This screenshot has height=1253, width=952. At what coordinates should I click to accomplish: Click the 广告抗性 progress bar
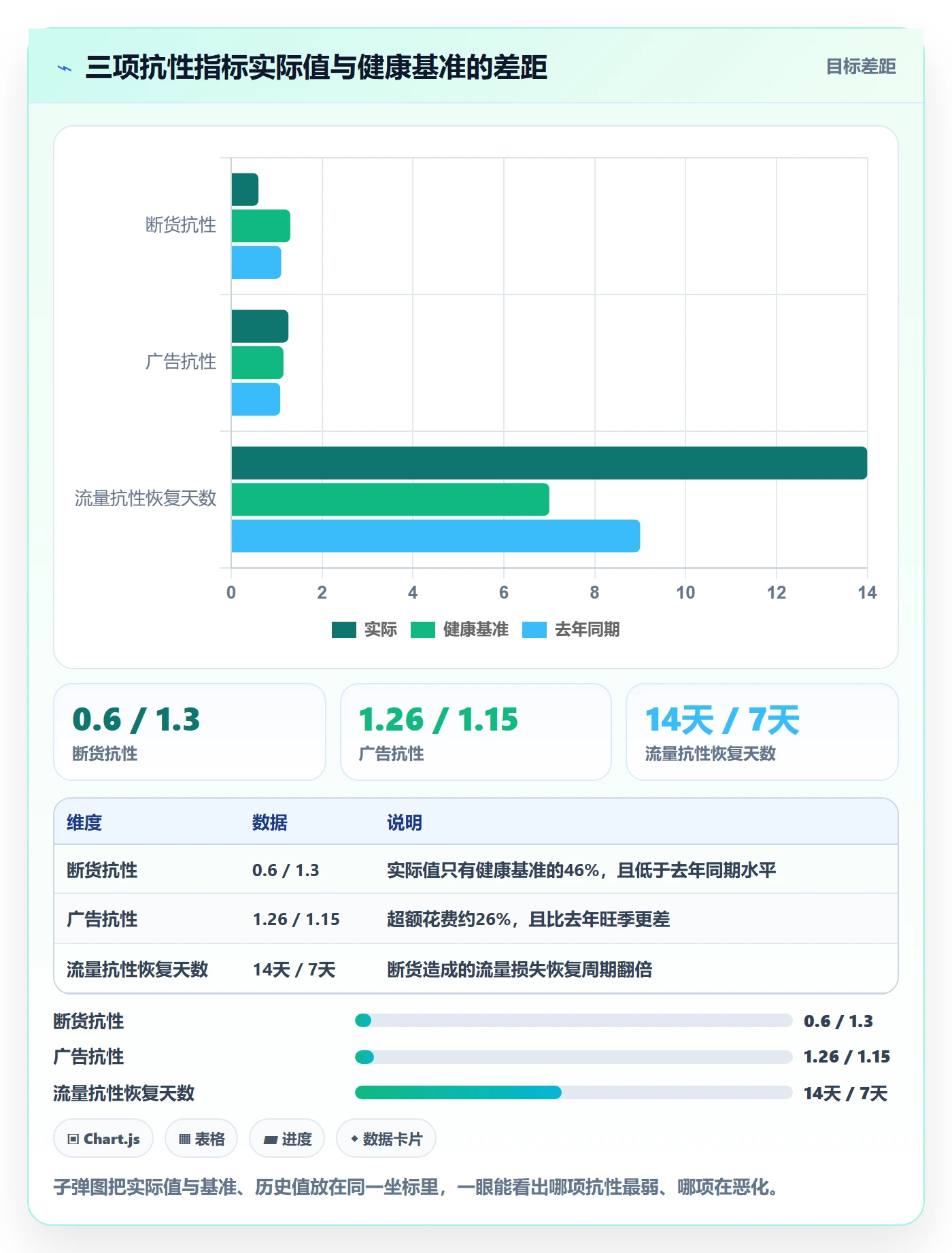pos(574,1057)
